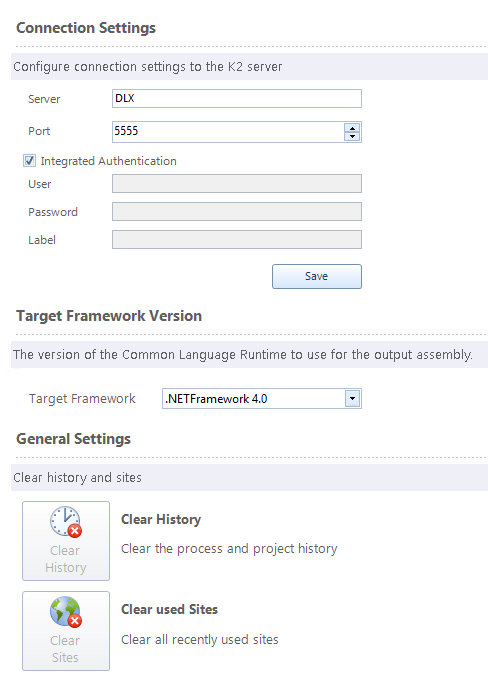Click the Integrated Authentication label text
488x691 pixels.
pyautogui.click(x=108, y=161)
